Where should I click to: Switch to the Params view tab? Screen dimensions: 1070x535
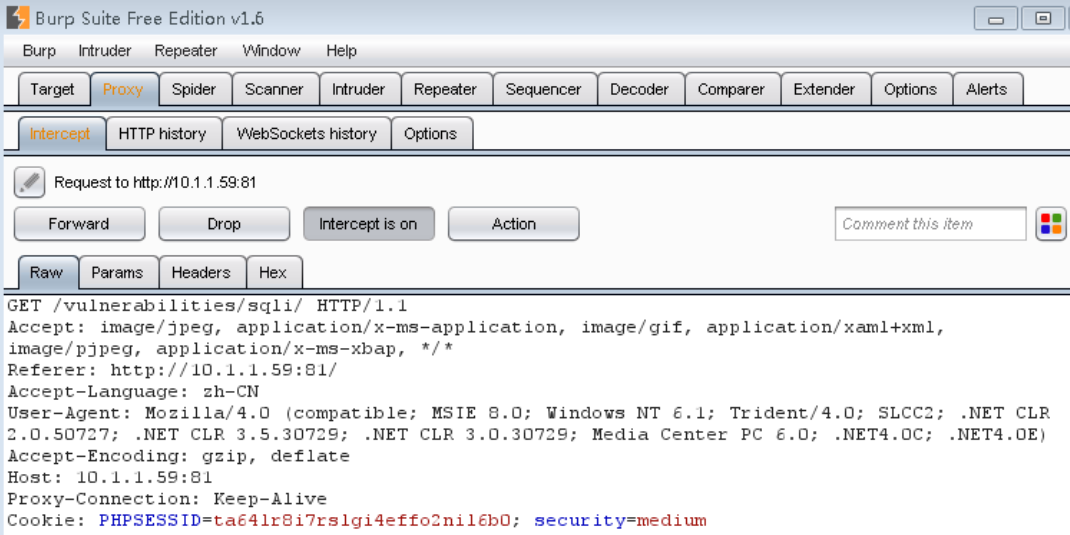tap(117, 273)
